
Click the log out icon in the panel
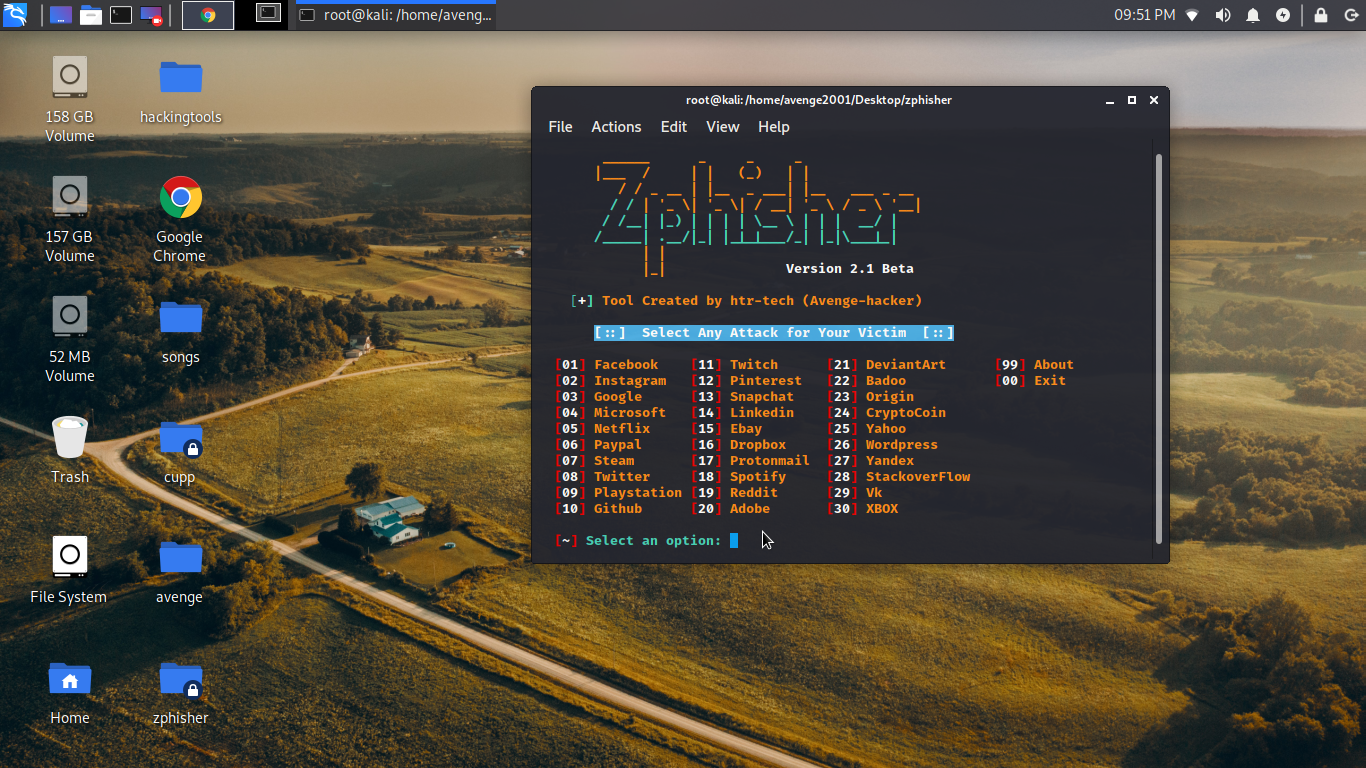pos(1349,15)
